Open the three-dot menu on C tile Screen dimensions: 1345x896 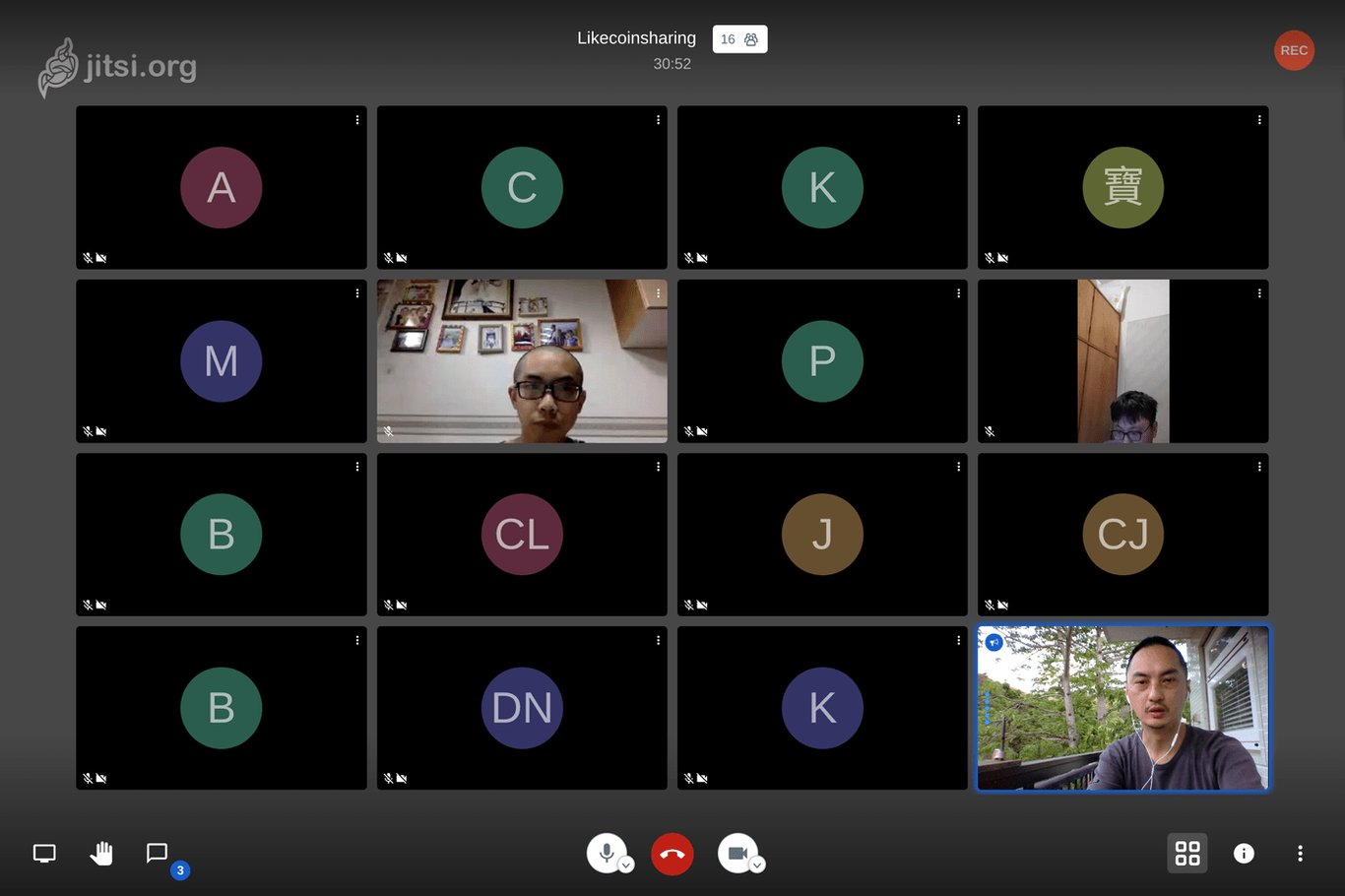coord(658,120)
